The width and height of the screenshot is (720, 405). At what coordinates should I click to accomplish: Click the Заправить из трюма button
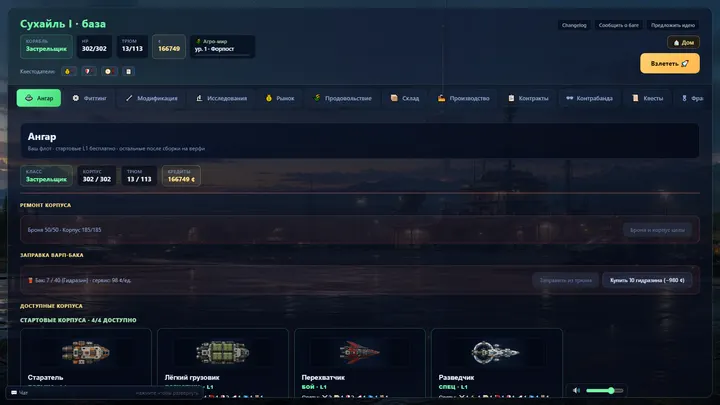pos(565,280)
